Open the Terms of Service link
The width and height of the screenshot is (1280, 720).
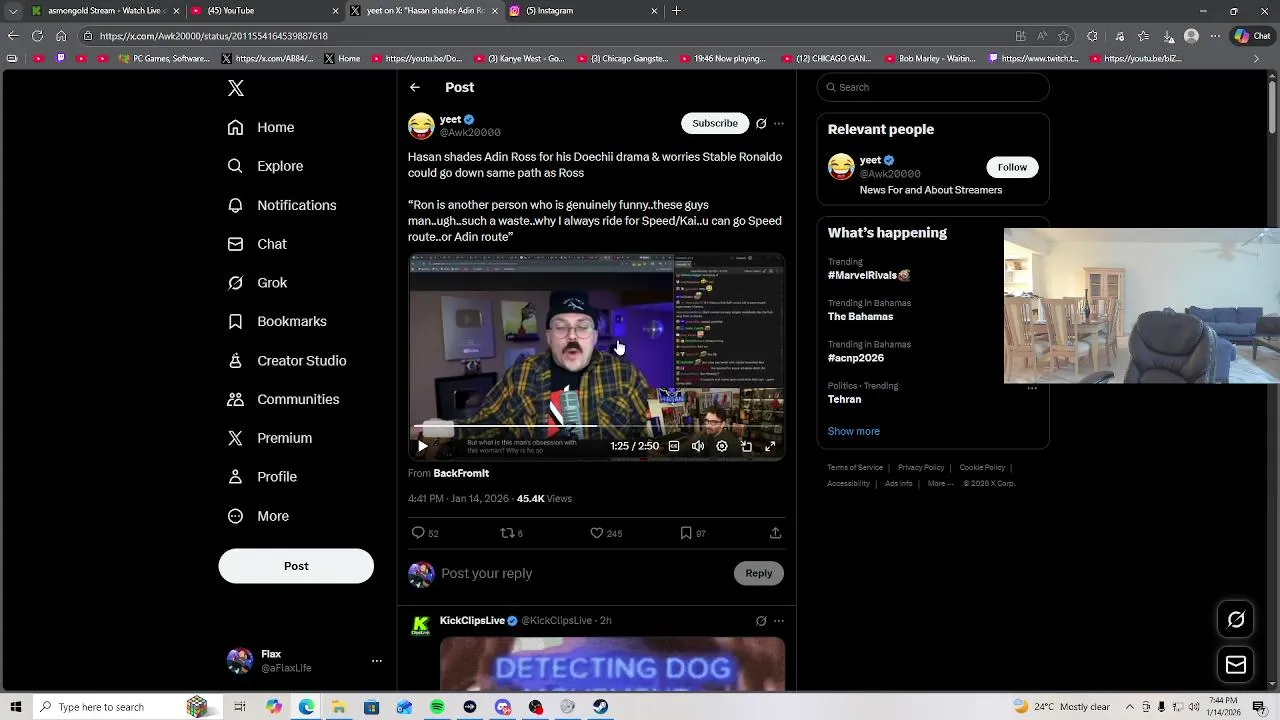855,467
